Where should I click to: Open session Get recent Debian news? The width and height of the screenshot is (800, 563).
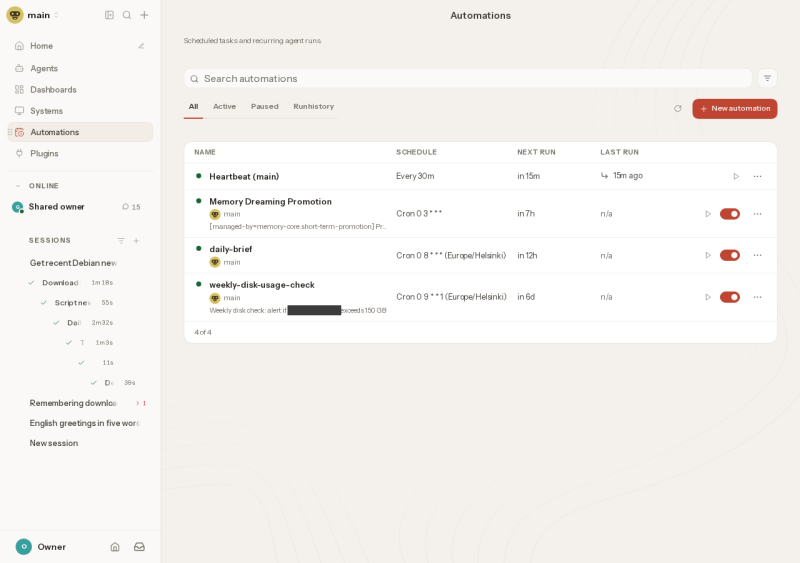[73, 263]
